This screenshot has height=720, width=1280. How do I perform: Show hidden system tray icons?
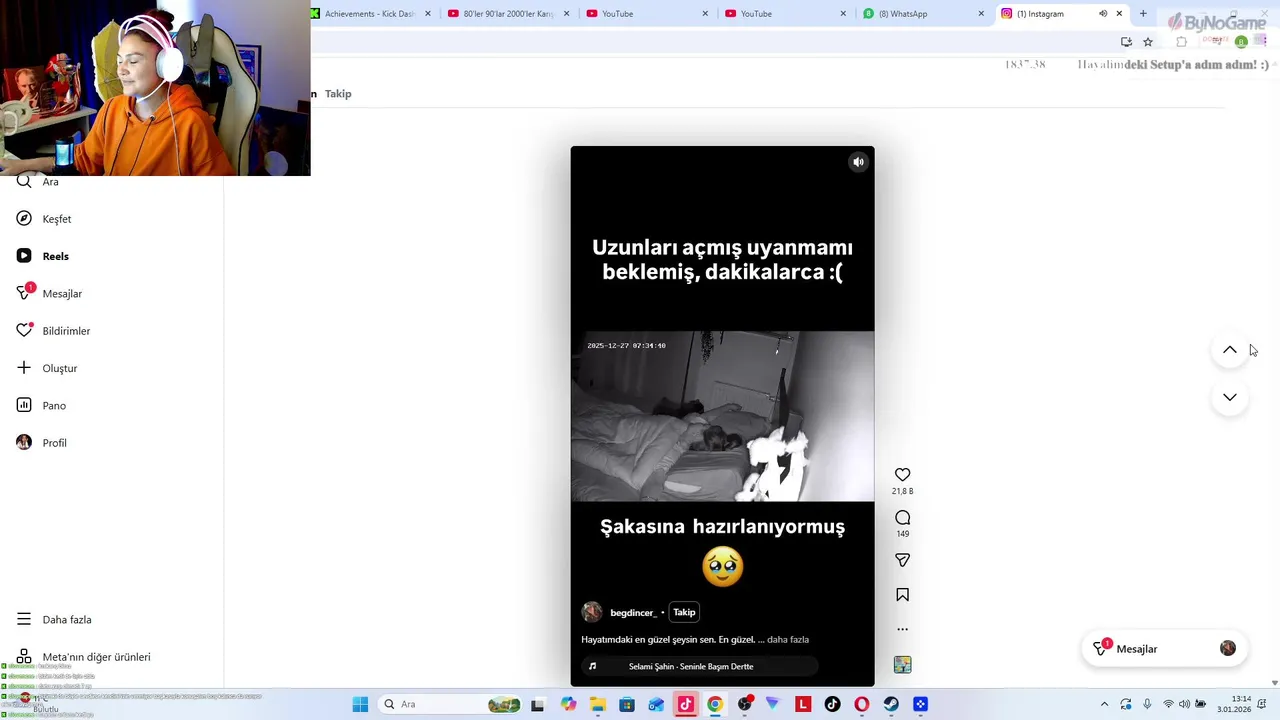[x=1104, y=705]
